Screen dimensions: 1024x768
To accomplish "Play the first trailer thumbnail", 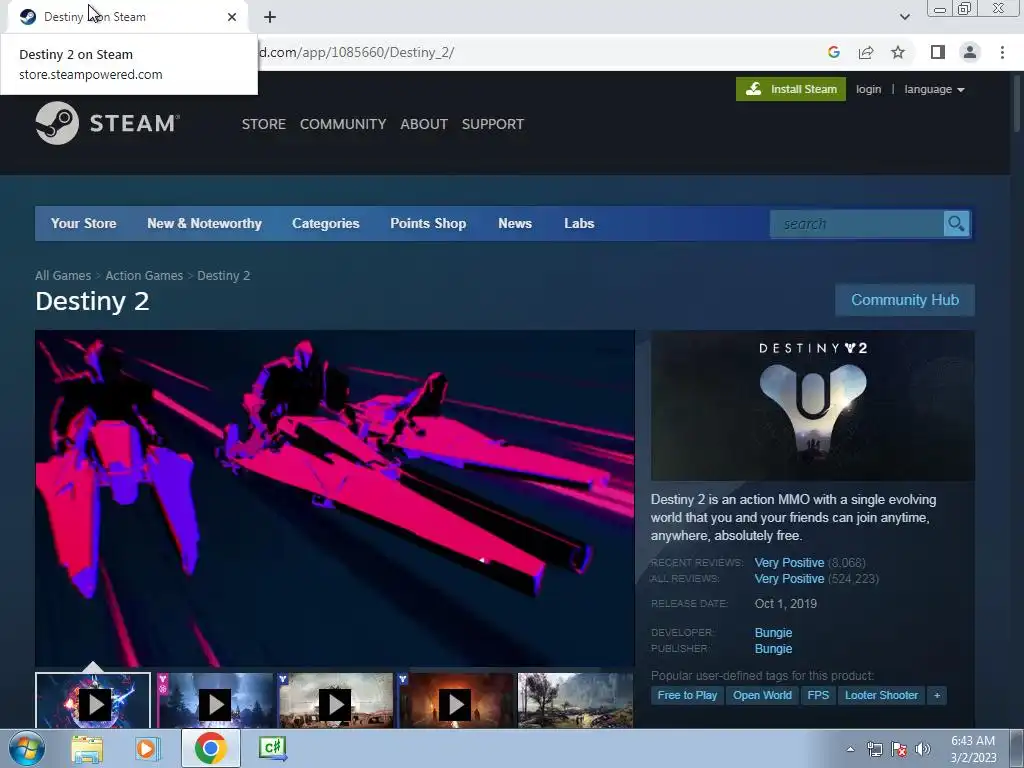I will [93, 701].
